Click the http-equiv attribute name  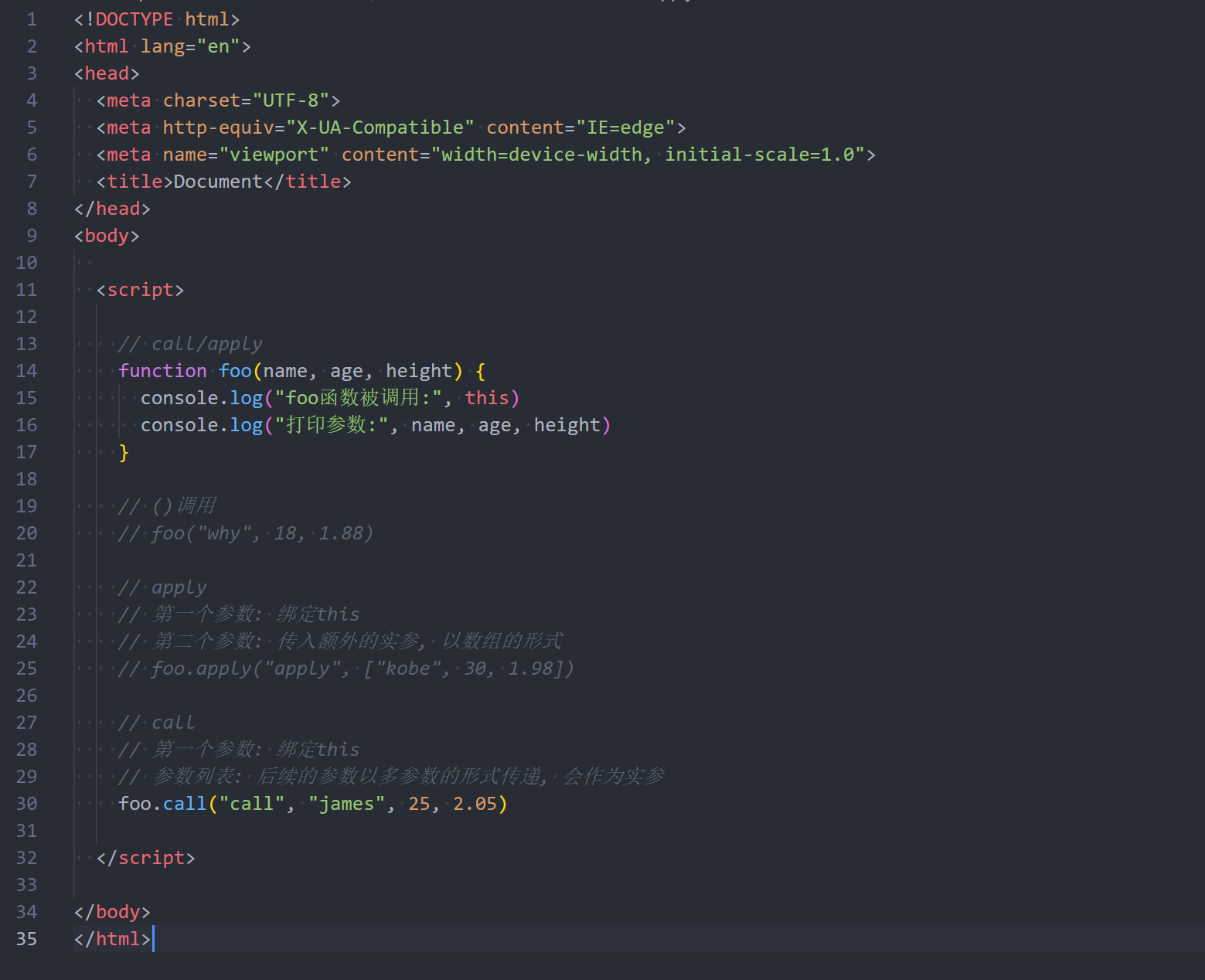[x=219, y=128]
